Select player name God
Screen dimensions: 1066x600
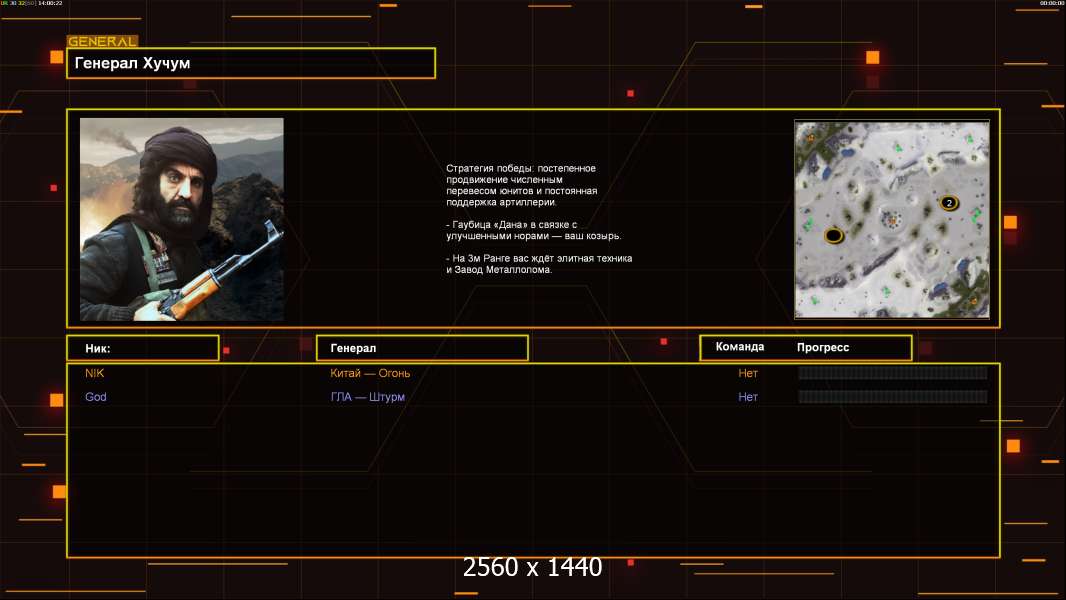click(96, 397)
